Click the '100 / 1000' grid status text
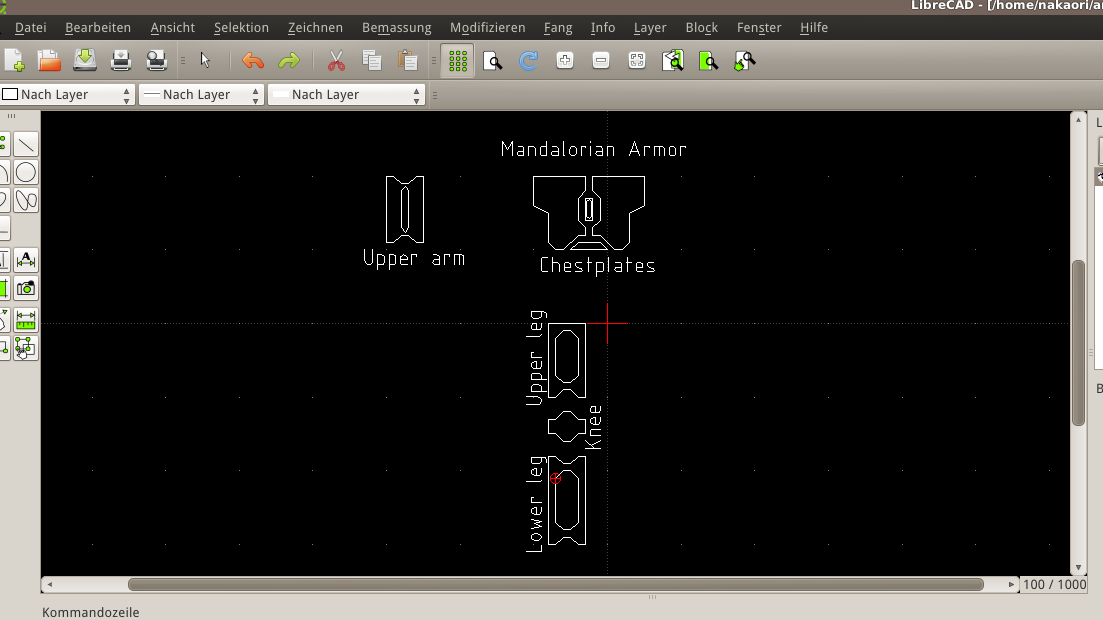This screenshot has width=1103, height=620. [x=1054, y=585]
